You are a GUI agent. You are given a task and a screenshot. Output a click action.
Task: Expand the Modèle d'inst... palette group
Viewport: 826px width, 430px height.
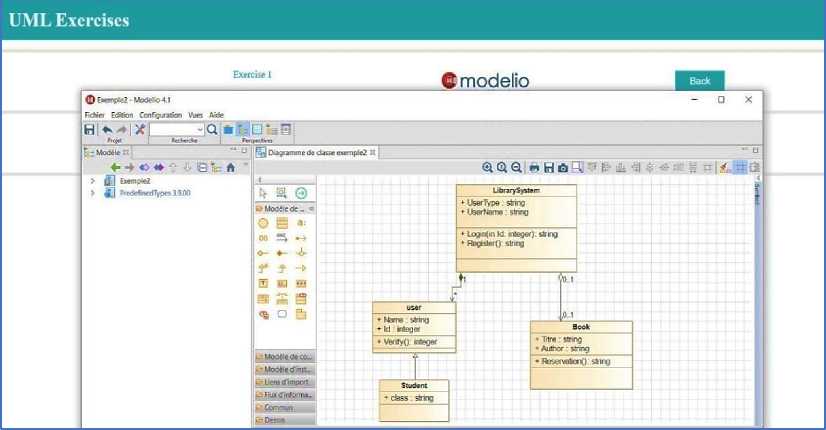tap(285, 369)
